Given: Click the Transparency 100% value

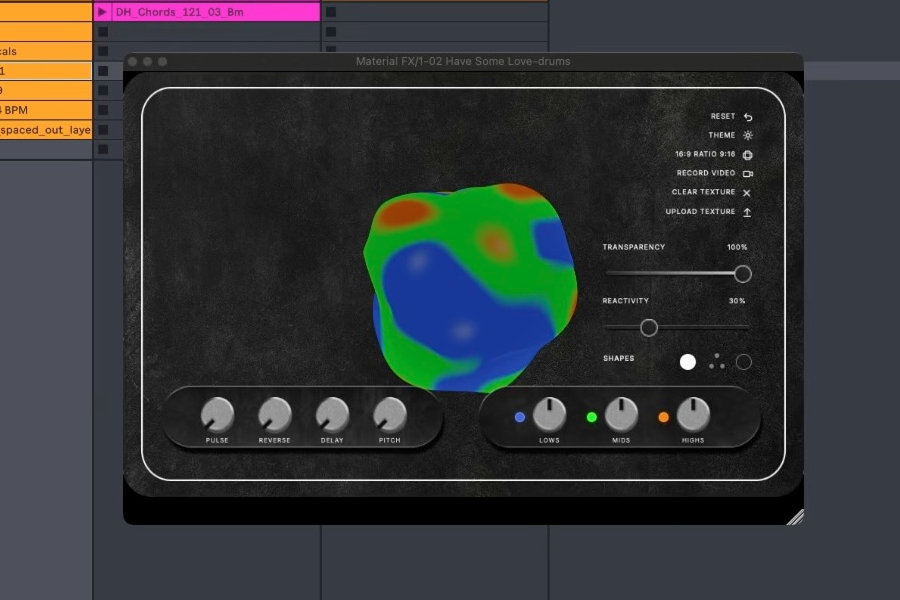Looking at the screenshot, I should 737,247.
